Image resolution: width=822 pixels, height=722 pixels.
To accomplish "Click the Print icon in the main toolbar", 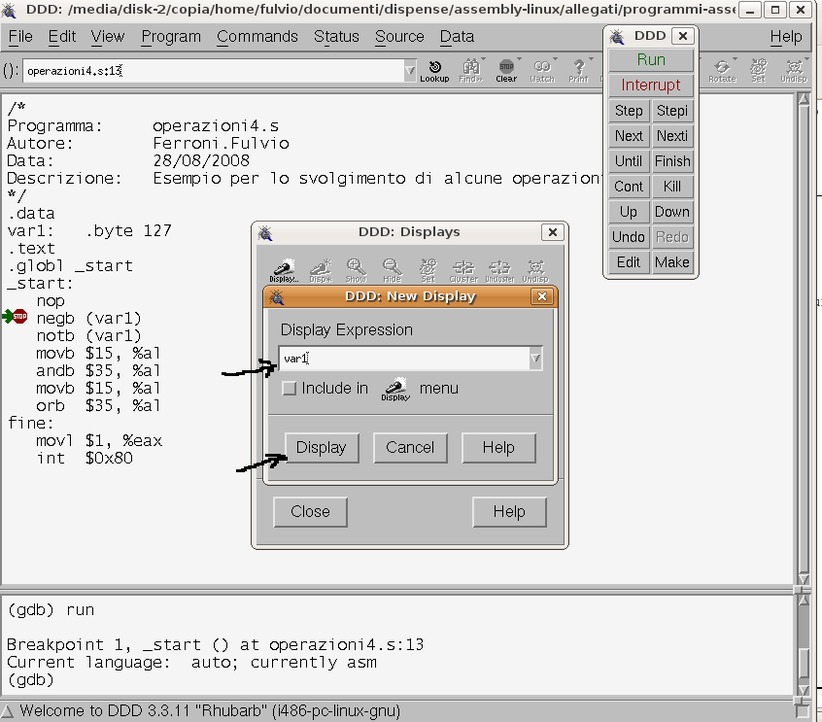I will click(x=578, y=71).
